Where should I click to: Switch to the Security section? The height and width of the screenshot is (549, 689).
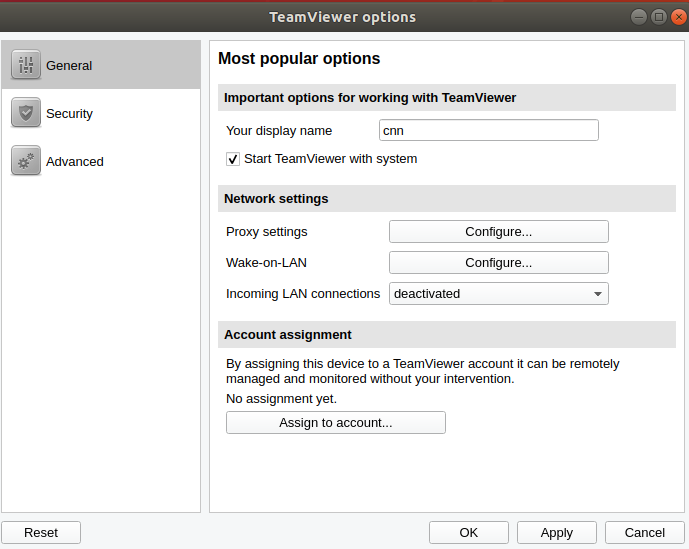pyautogui.click(x=101, y=113)
